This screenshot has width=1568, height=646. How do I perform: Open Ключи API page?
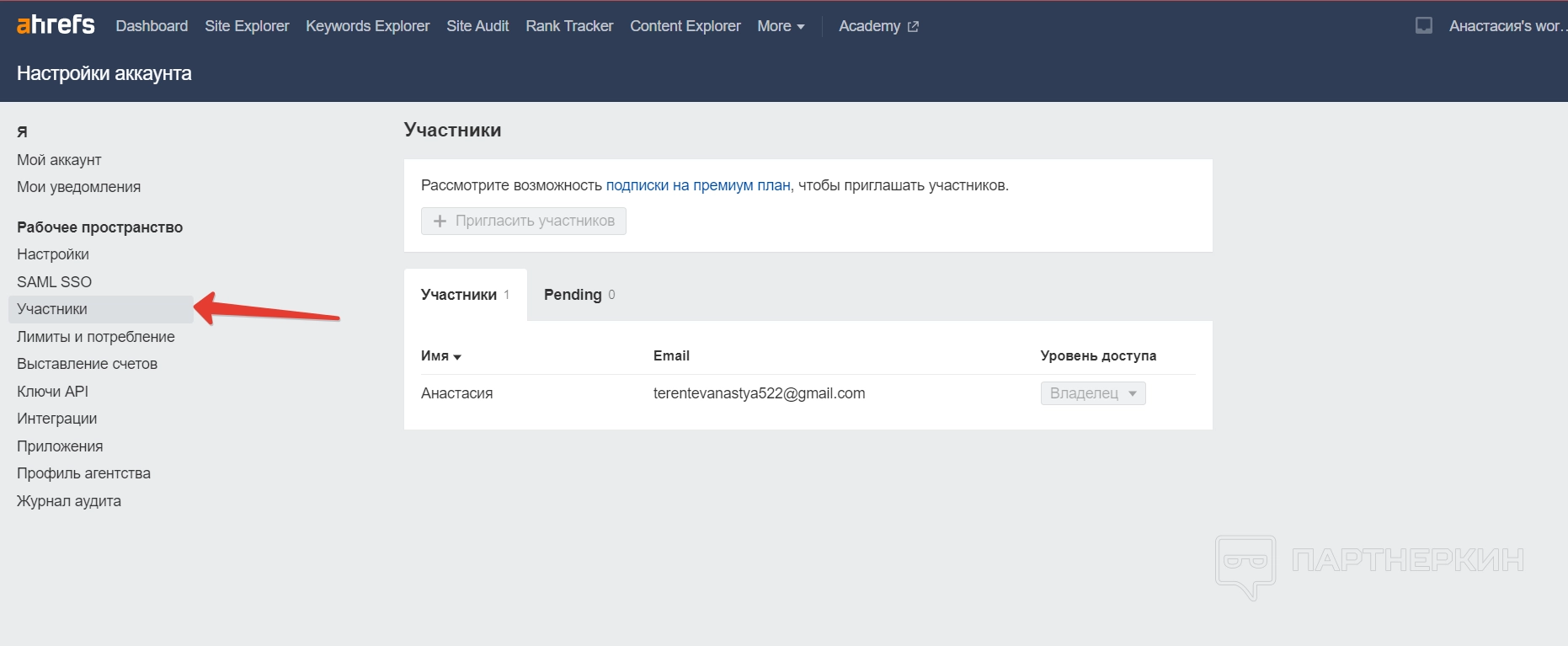(x=52, y=392)
